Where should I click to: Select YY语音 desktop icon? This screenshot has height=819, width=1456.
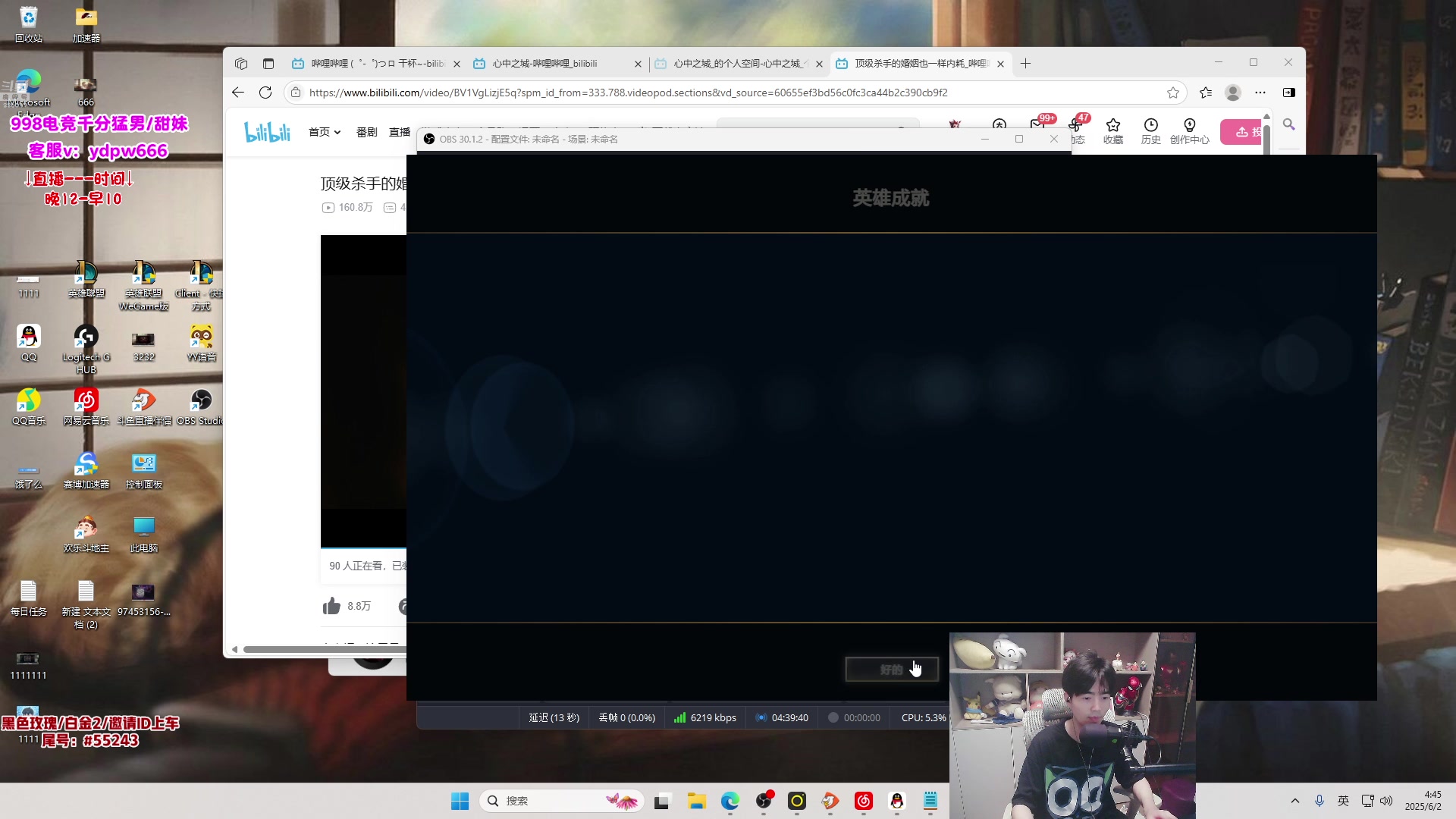[202, 343]
